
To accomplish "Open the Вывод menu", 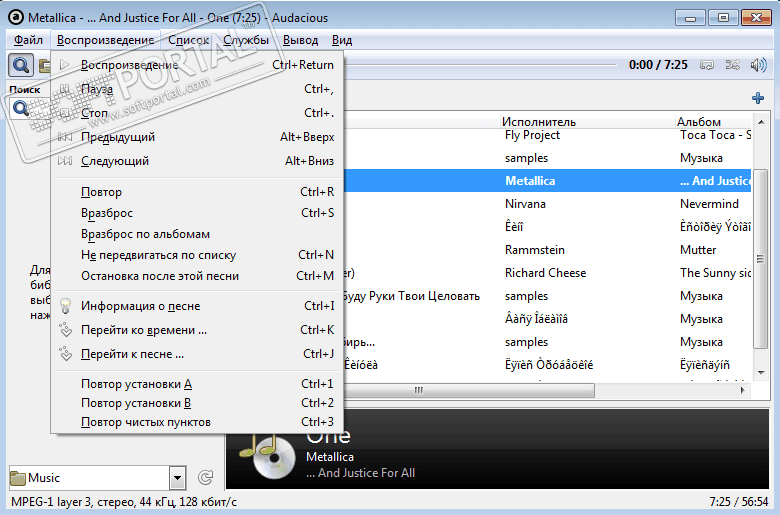I will point(300,40).
